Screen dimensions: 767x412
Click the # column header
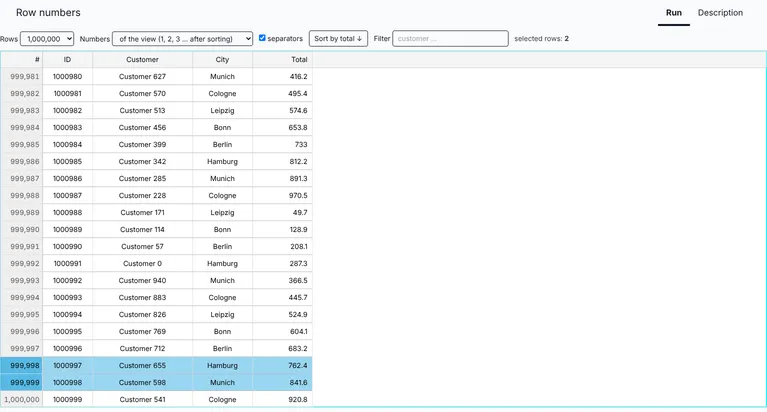(22, 60)
